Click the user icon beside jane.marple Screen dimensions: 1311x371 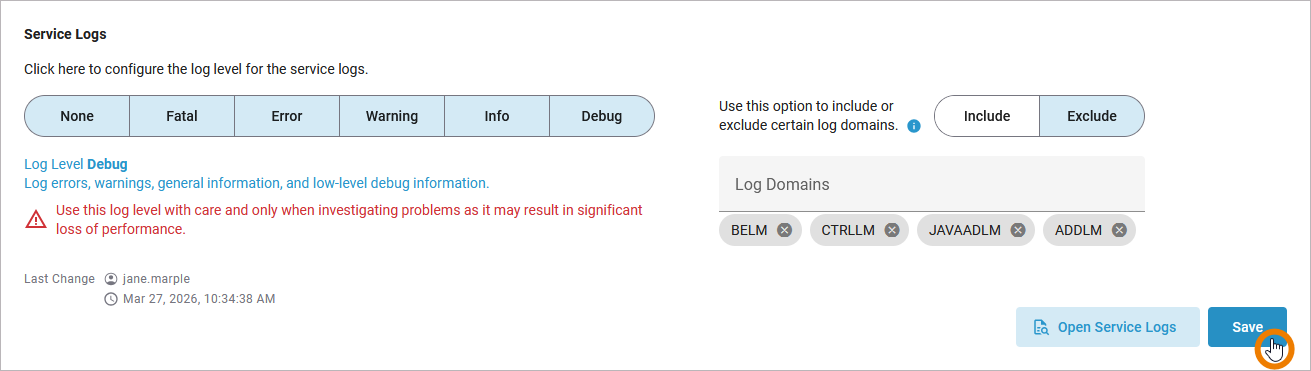pyautogui.click(x=111, y=279)
